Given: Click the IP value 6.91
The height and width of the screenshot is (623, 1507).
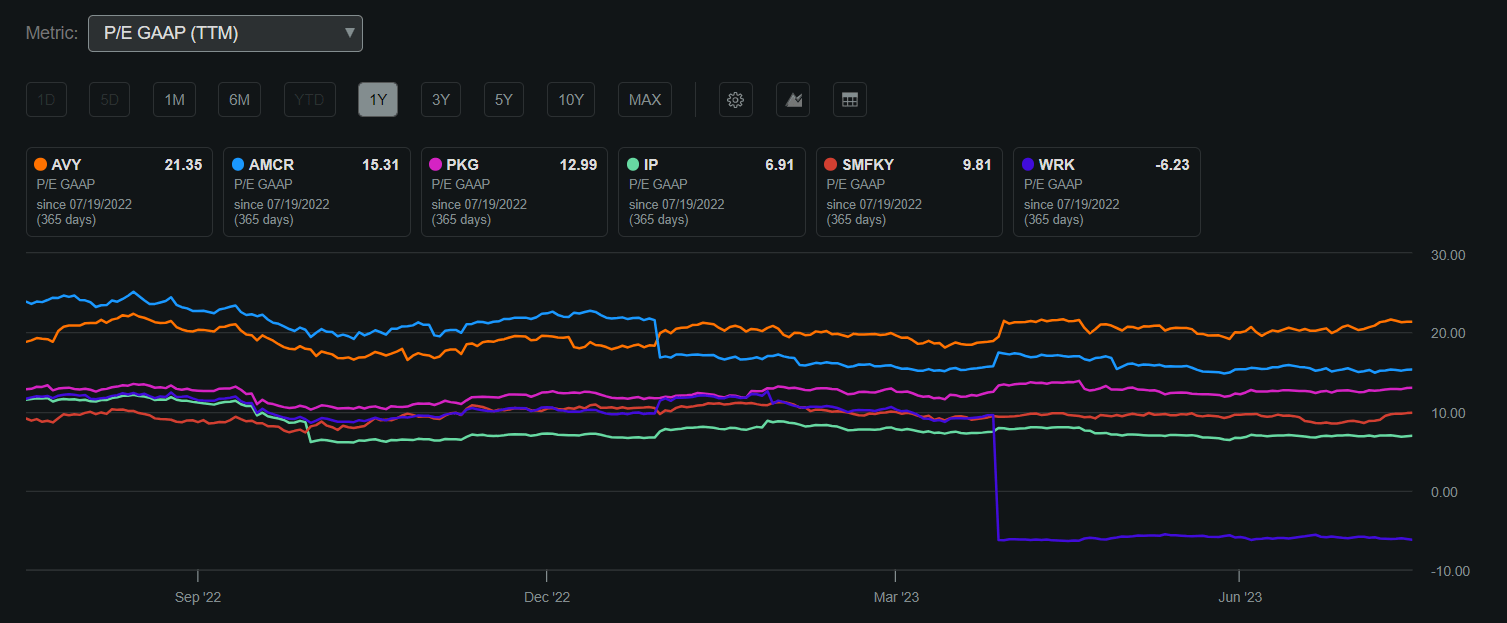Looking at the screenshot, I should (779, 165).
